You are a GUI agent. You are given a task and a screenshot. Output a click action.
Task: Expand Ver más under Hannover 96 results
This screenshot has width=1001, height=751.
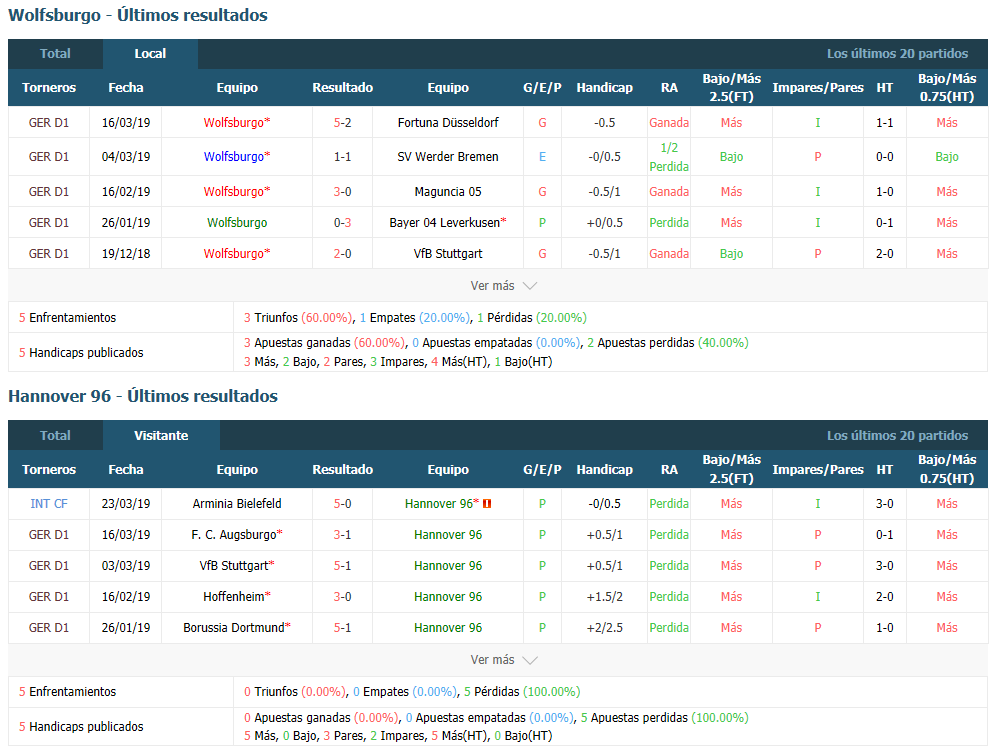(503, 660)
